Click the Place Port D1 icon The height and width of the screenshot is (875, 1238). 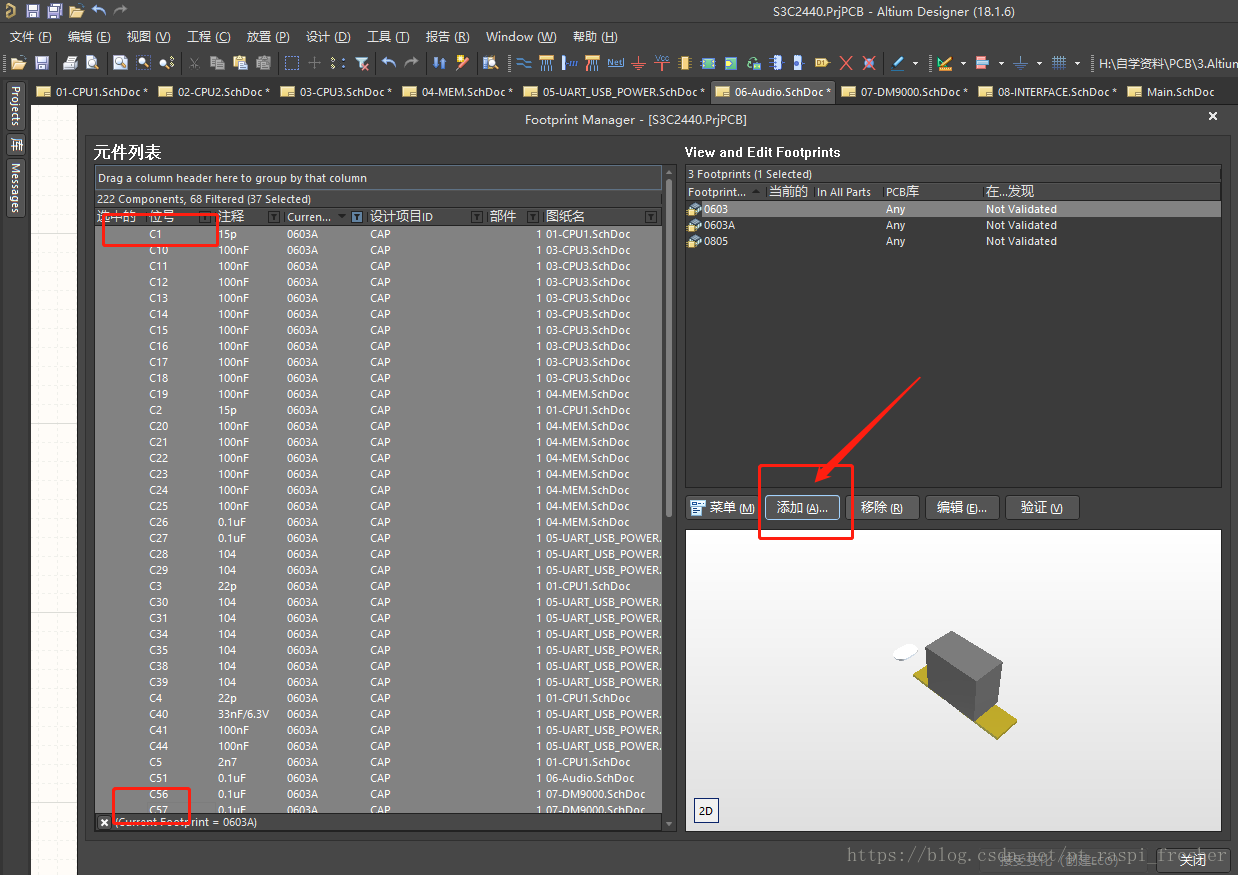coord(822,63)
